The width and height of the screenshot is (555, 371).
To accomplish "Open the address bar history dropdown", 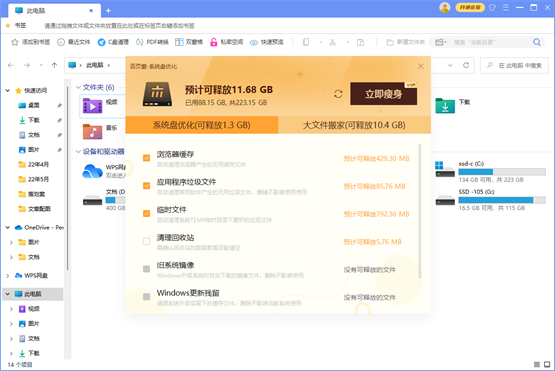I will [x=450, y=65].
